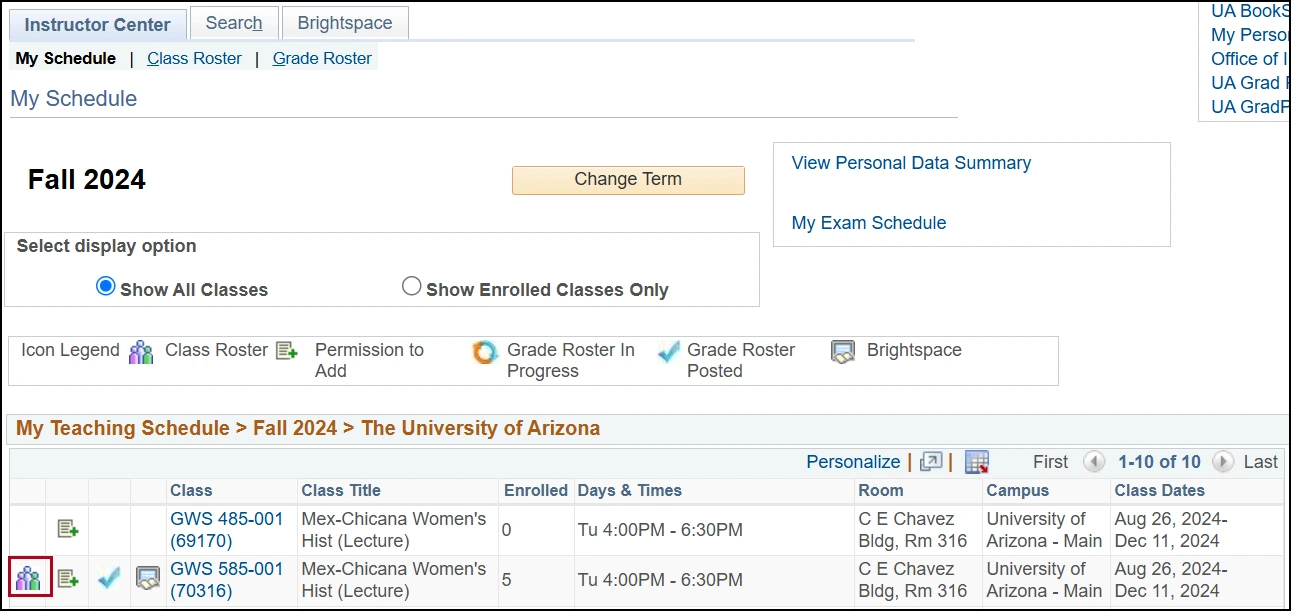Click Permission to Add icon for GWS 485-001
The width and height of the screenshot is (1291, 611).
67,528
